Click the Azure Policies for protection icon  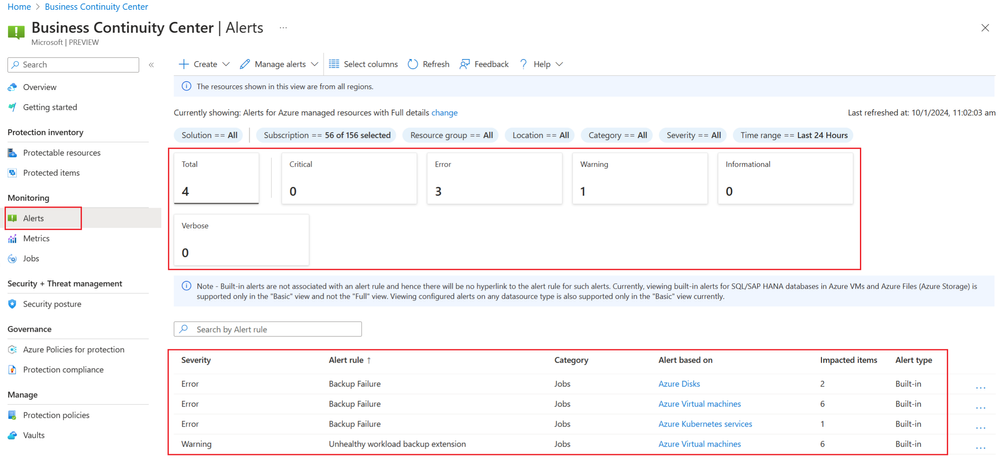coord(12,350)
